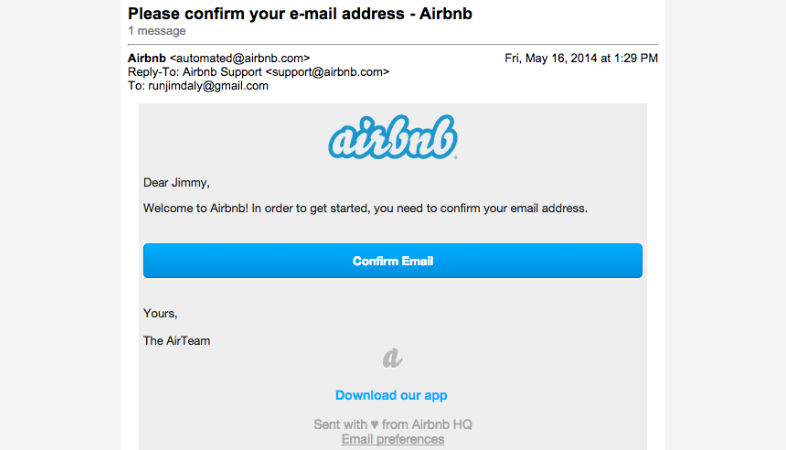Click the small gray 'a' footer logo
The image size is (786, 450).
[392, 358]
